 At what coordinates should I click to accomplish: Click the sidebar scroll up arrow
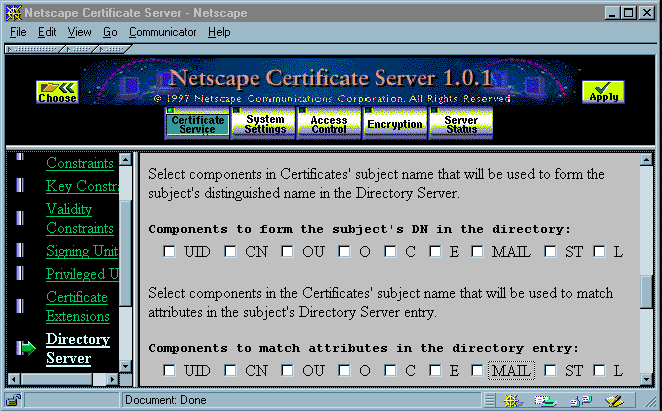[125, 159]
